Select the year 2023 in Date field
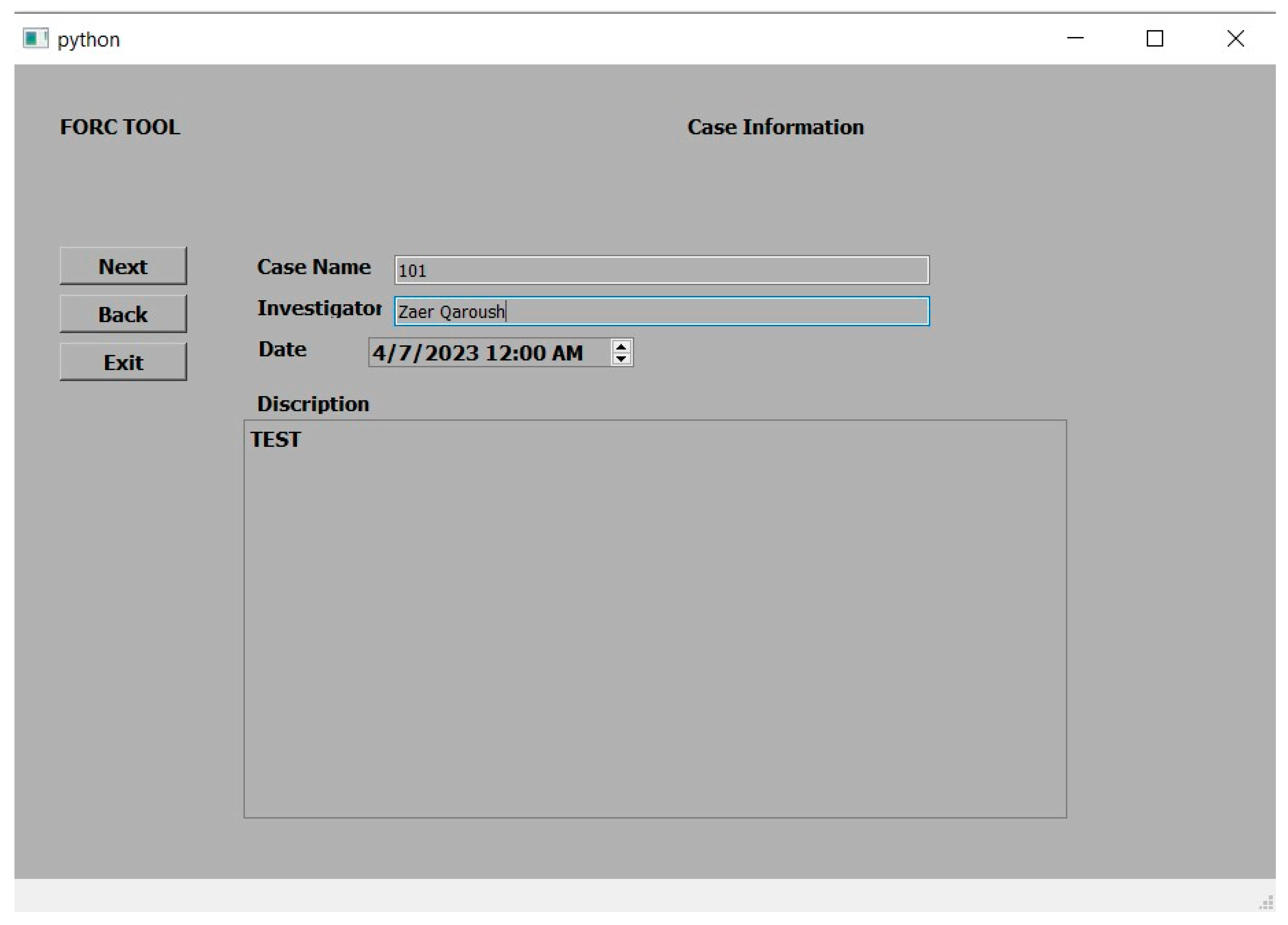Screen dimensions: 1288x925 (x=452, y=353)
